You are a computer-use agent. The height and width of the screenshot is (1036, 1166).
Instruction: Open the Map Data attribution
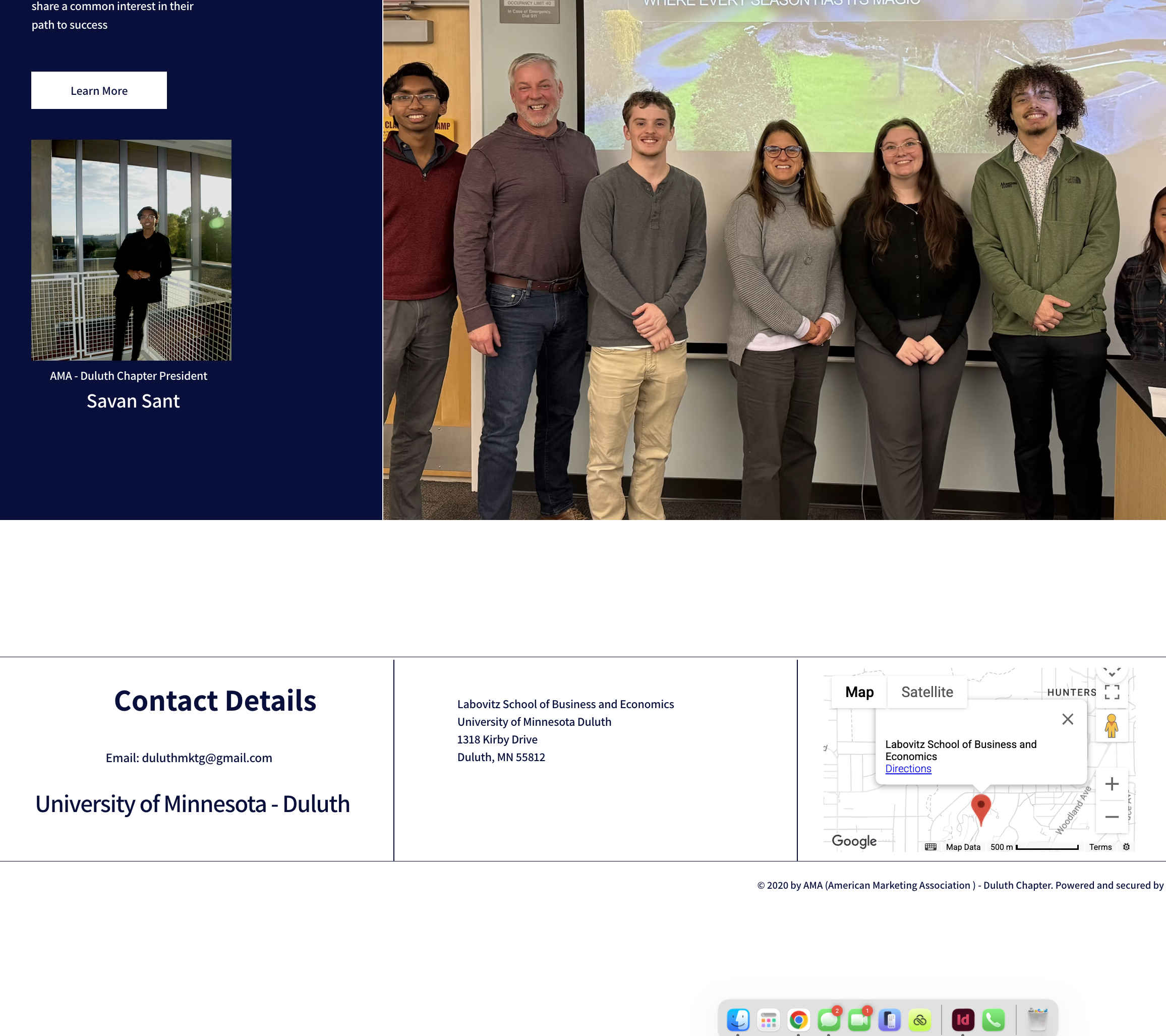963,846
